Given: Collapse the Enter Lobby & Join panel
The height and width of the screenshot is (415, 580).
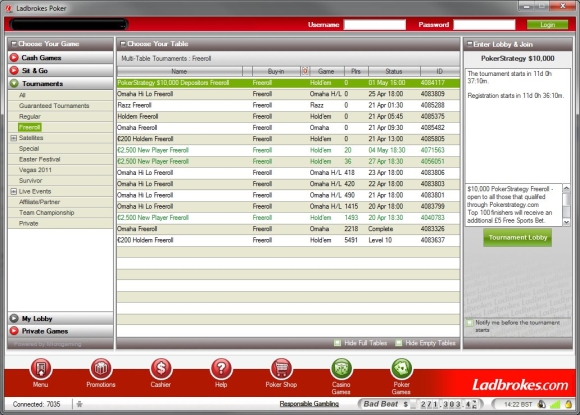Looking at the screenshot, I should (x=469, y=44).
